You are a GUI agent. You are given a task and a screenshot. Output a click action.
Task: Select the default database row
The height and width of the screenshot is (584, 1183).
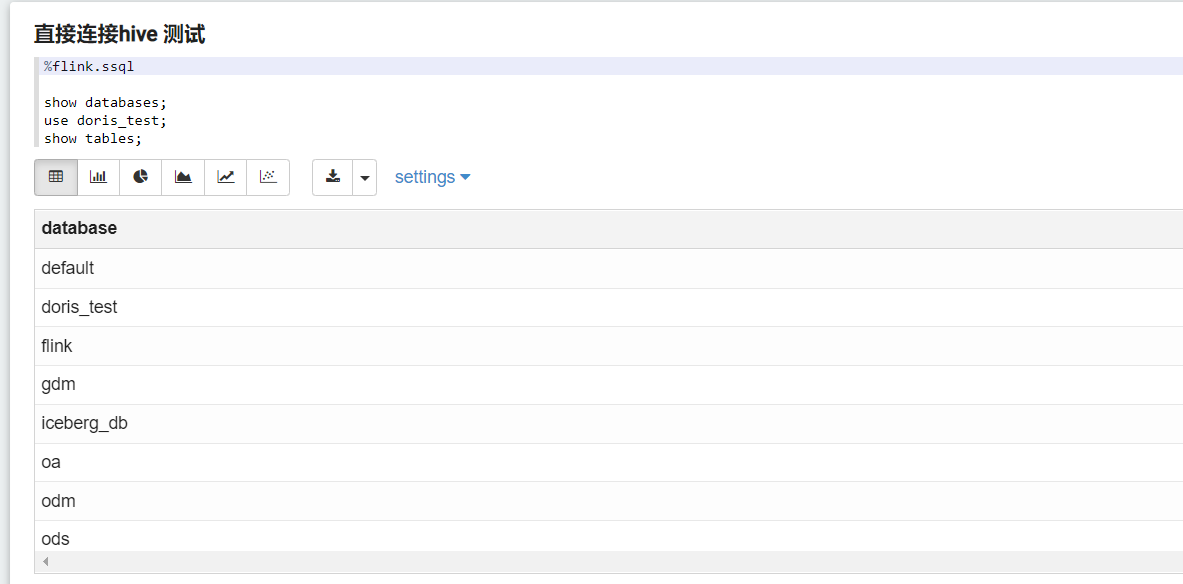point(609,268)
